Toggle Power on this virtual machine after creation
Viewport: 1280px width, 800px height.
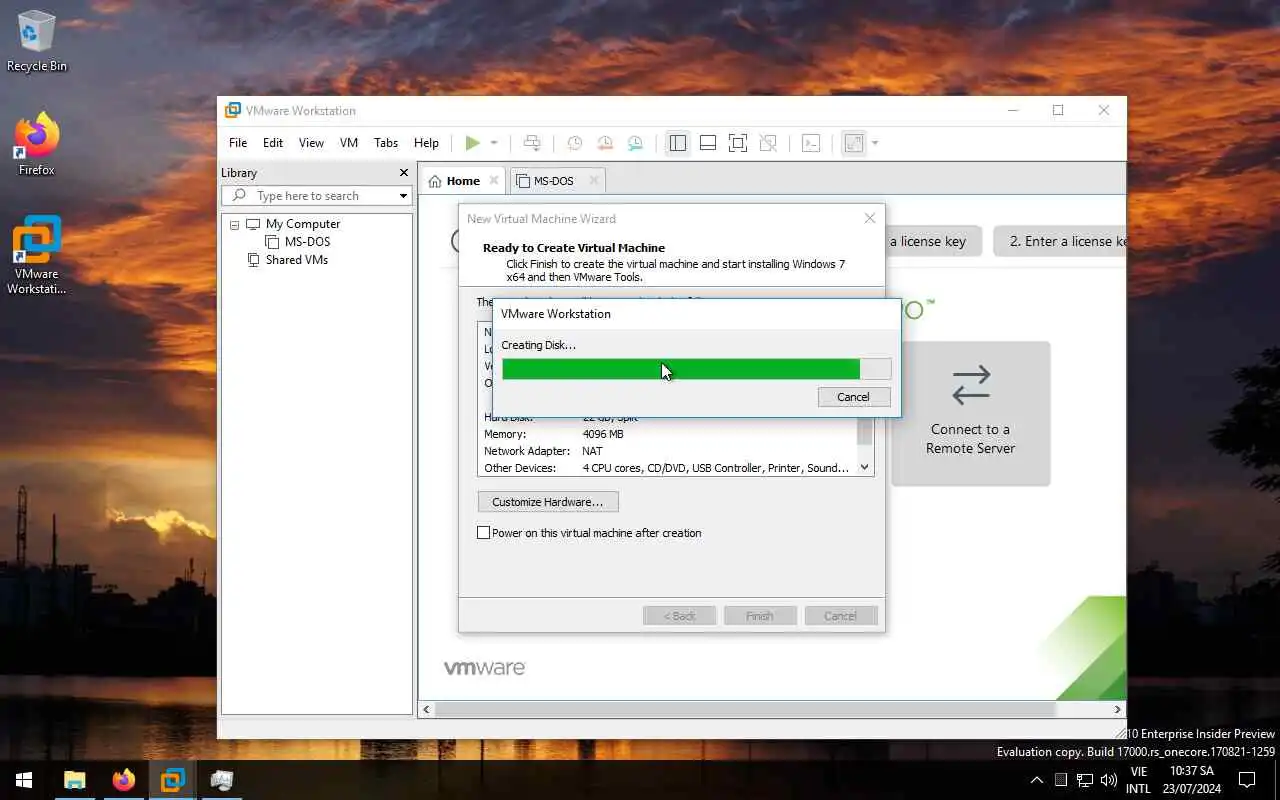(x=484, y=533)
